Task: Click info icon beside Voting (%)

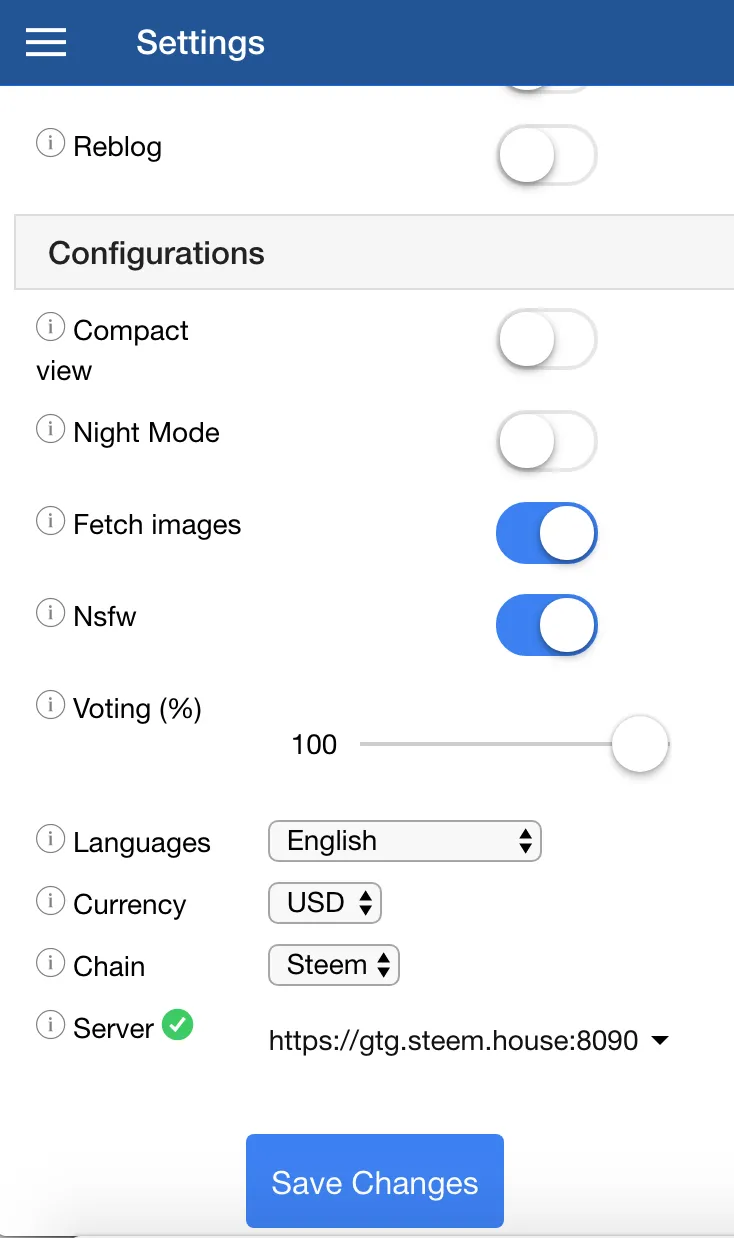Action: (50, 706)
